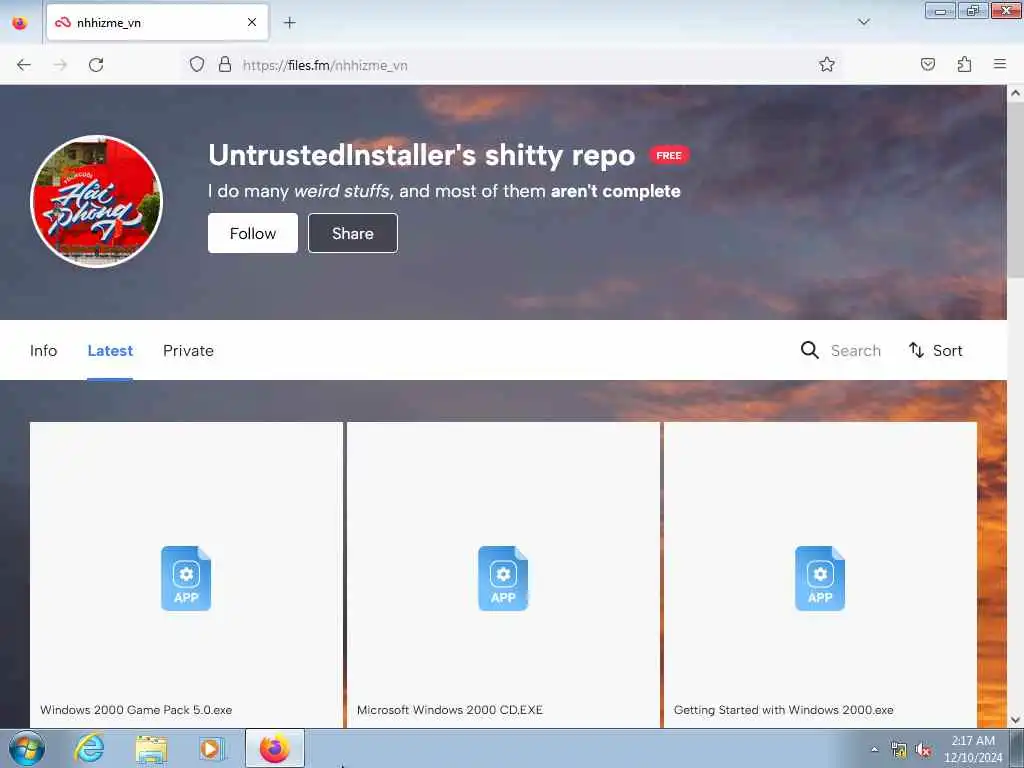This screenshot has width=1024, height=768.
Task: Open Windows Explorer folder on taskbar
Action: 151,748
